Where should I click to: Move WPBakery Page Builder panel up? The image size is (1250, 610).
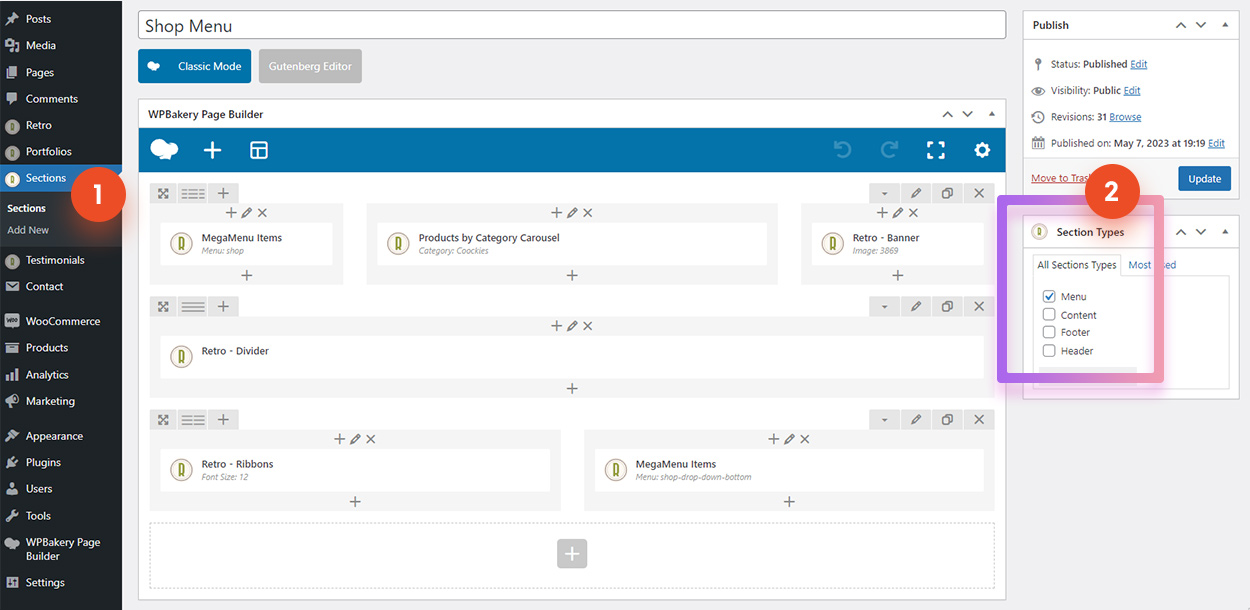tap(948, 114)
